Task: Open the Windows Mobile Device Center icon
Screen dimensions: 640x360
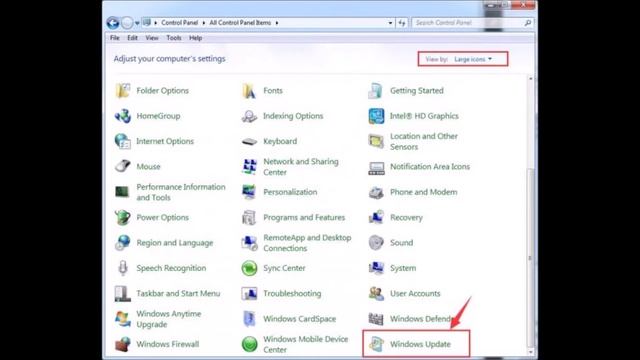Action: (x=249, y=344)
